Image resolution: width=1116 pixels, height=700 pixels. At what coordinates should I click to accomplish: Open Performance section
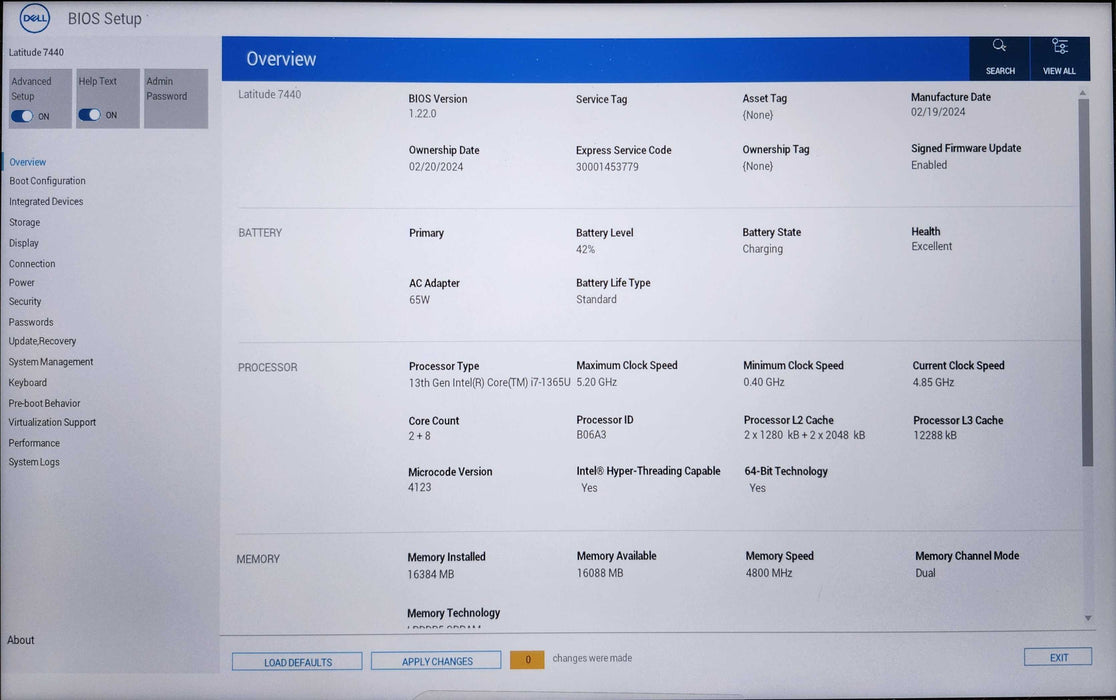coord(34,442)
